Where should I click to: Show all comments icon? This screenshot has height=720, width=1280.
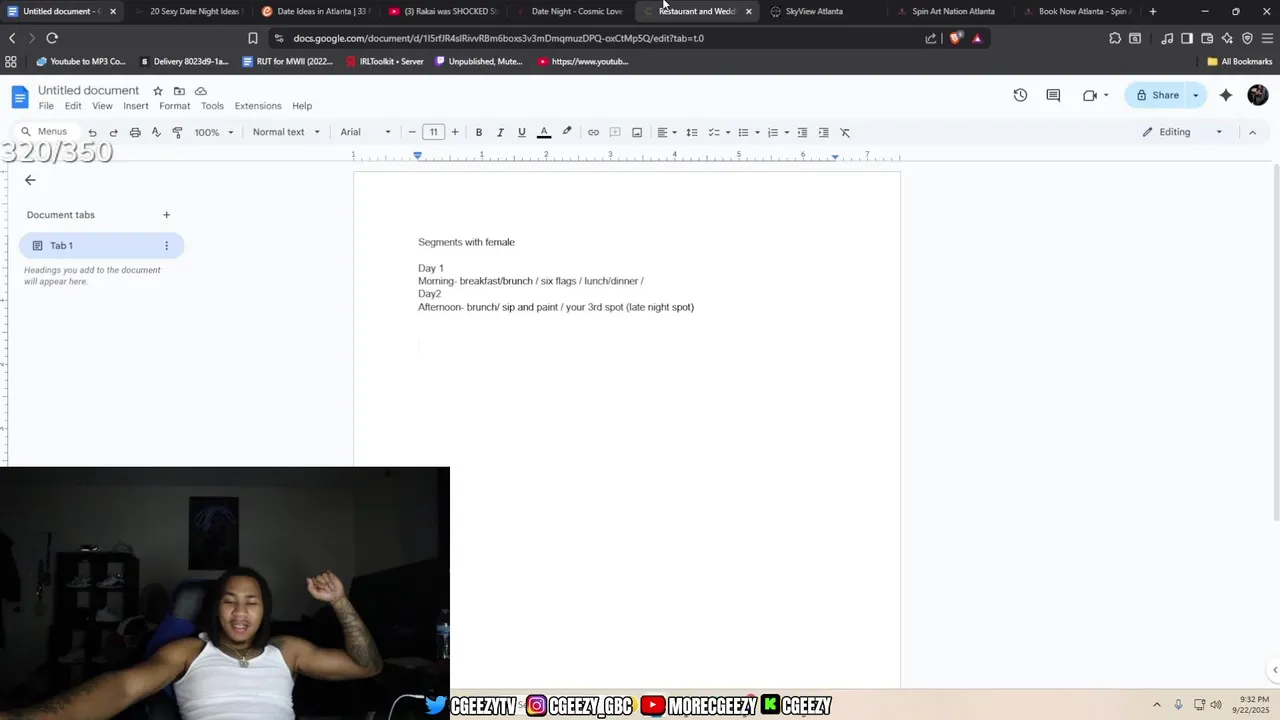1053,95
